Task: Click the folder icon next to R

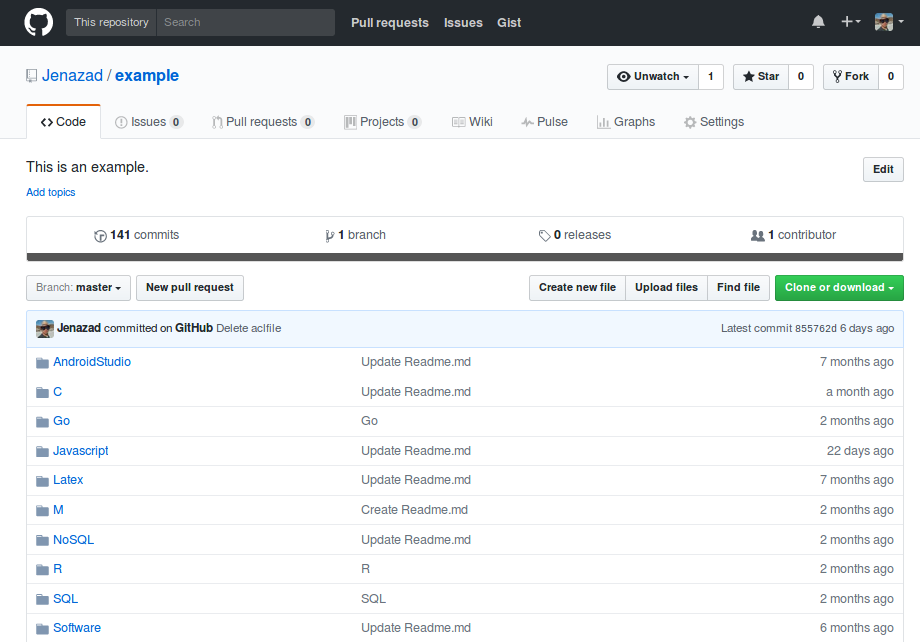Action: point(42,569)
